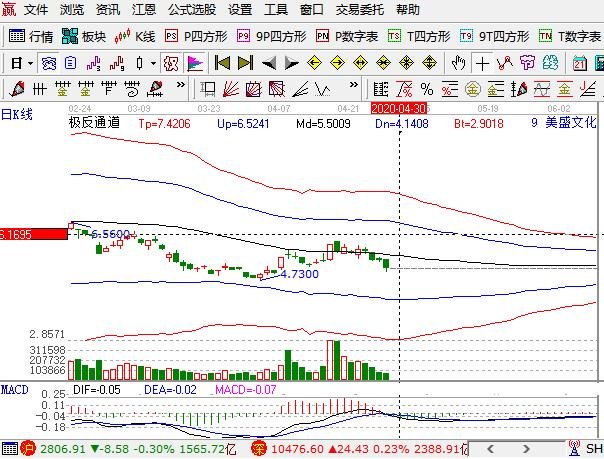Viewport: 604px width, 459px height.
Task: Select the spiral drawing tool
Action: pos(133,89)
